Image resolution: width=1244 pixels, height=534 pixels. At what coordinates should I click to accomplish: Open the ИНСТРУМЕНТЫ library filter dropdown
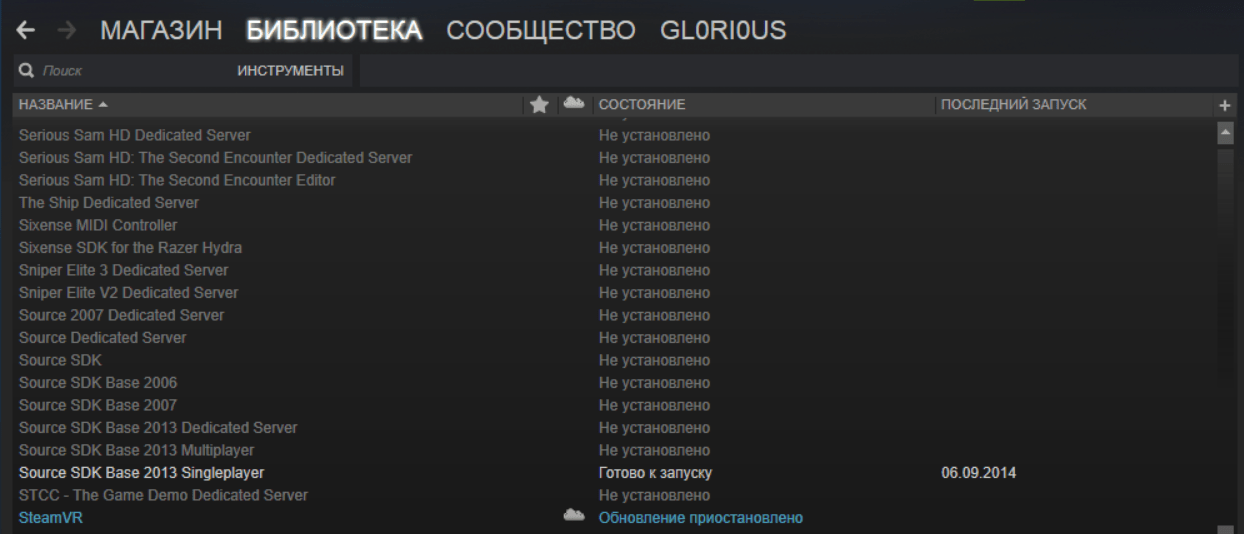click(x=290, y=71)
